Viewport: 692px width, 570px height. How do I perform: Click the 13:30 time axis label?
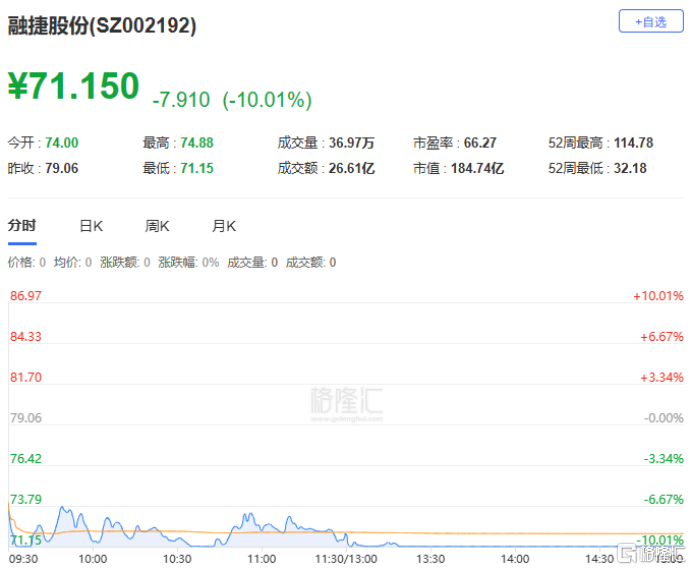click(430, 559)
